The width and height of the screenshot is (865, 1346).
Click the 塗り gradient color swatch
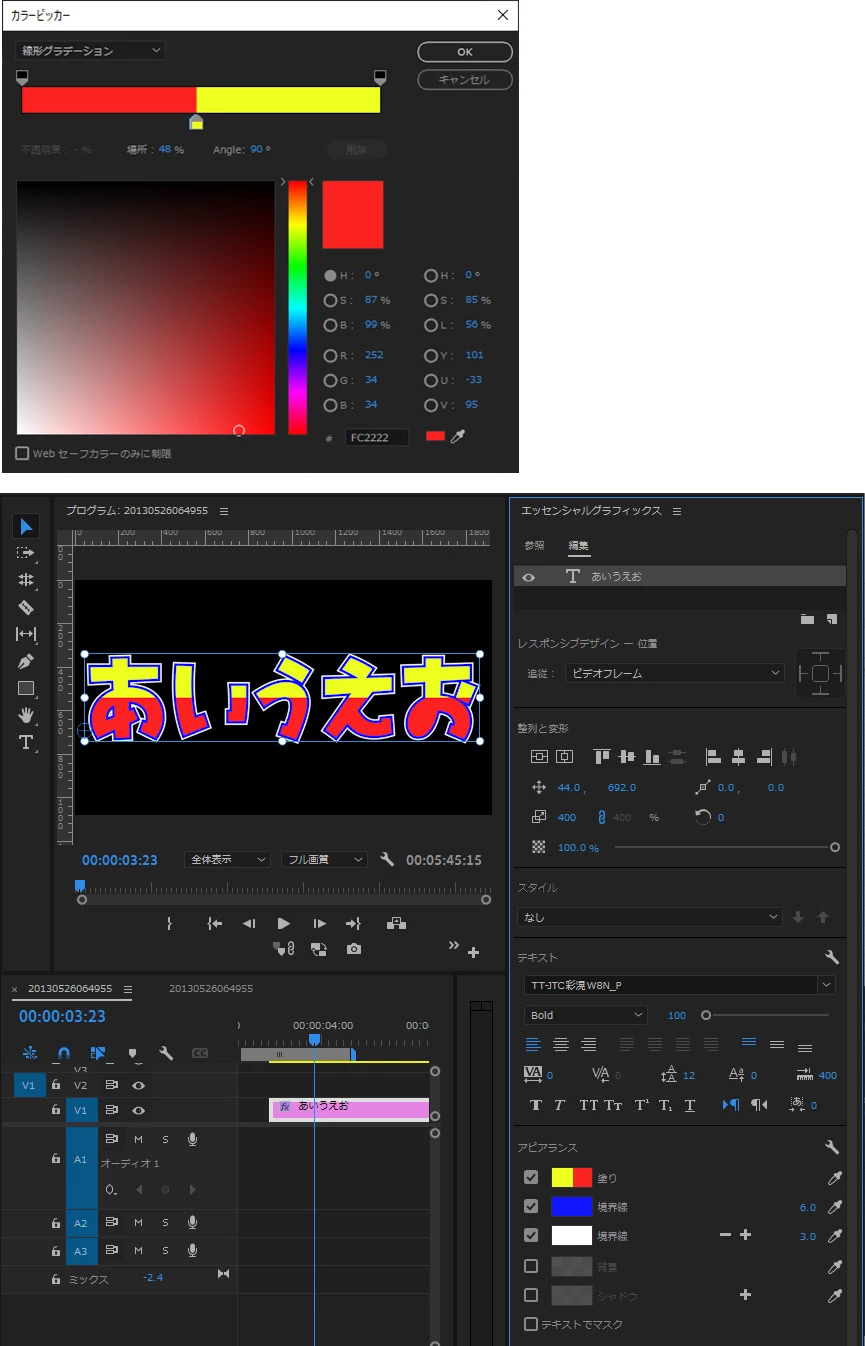click(572, 1178)
